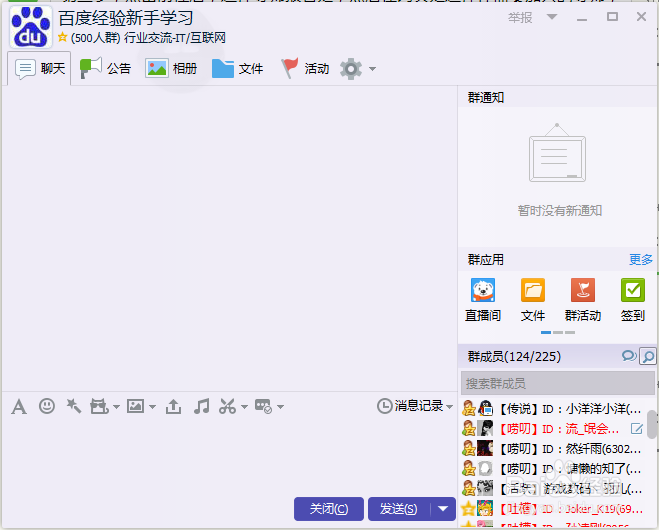
Task: Expand the 消息记录 dropdown arrow
Action: click(x=450, y=407)
